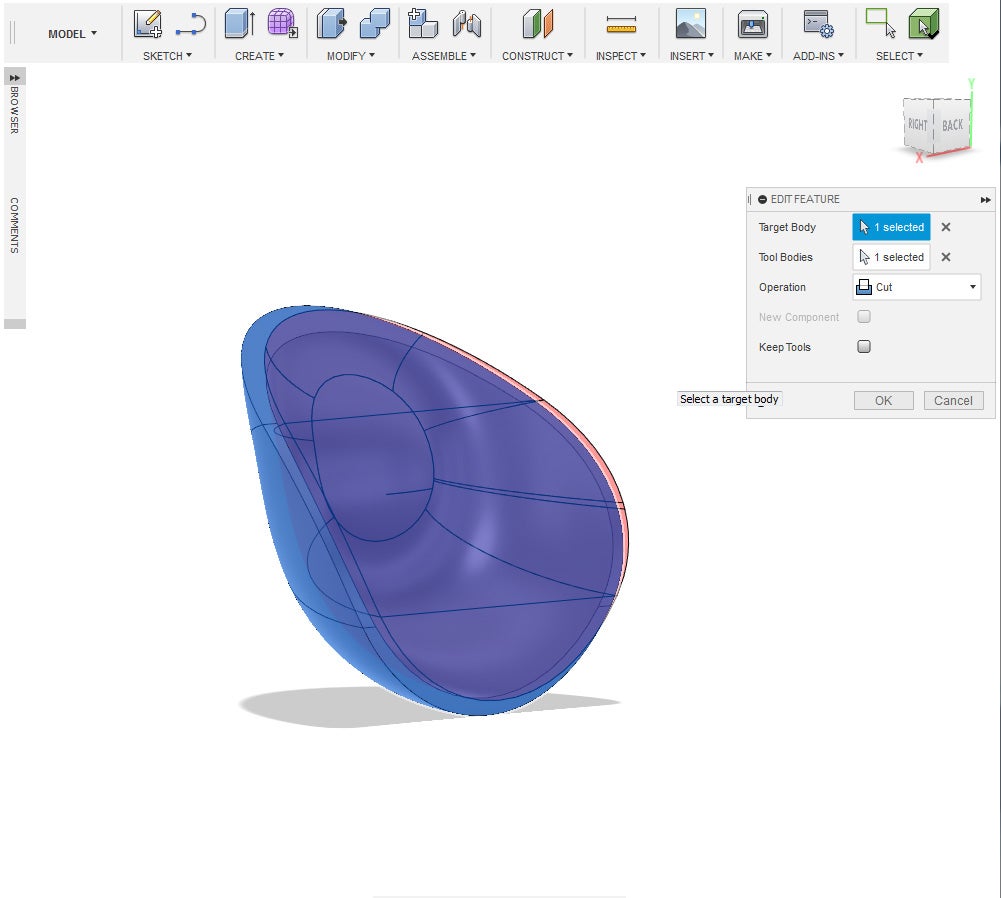Select the Press Pull icon
Viewport: 1001px width, 898px height.
pyautogui.click(x=330, y=24)
